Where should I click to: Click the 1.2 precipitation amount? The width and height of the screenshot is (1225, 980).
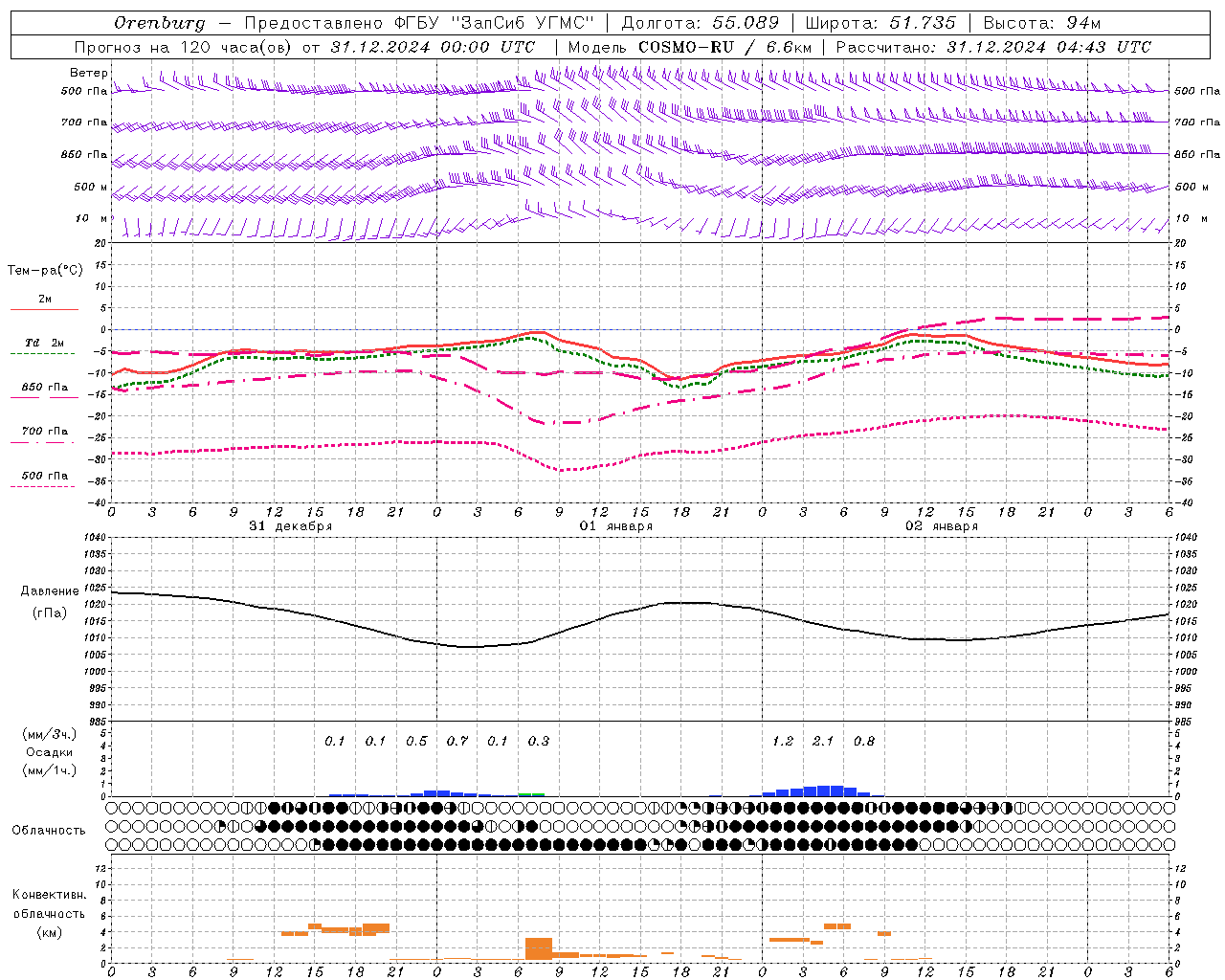783,742
